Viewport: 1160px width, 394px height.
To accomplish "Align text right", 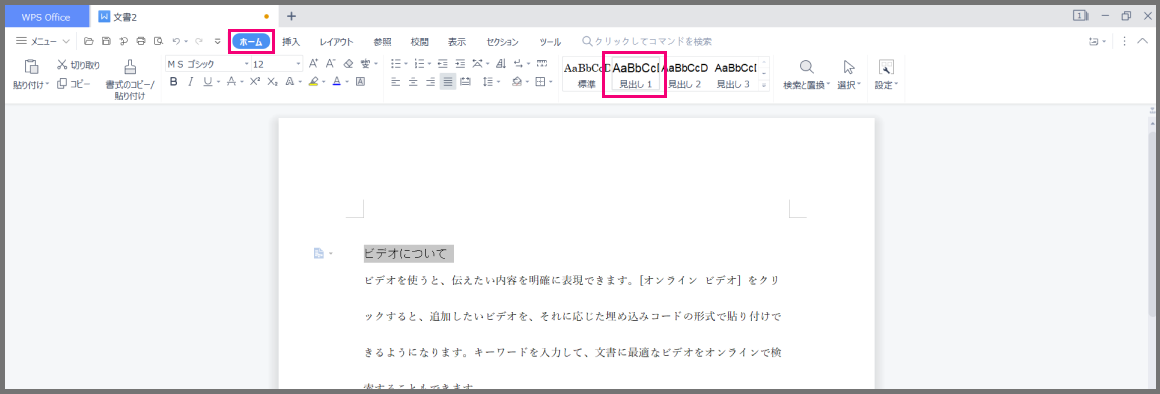I will click(430, 81).
